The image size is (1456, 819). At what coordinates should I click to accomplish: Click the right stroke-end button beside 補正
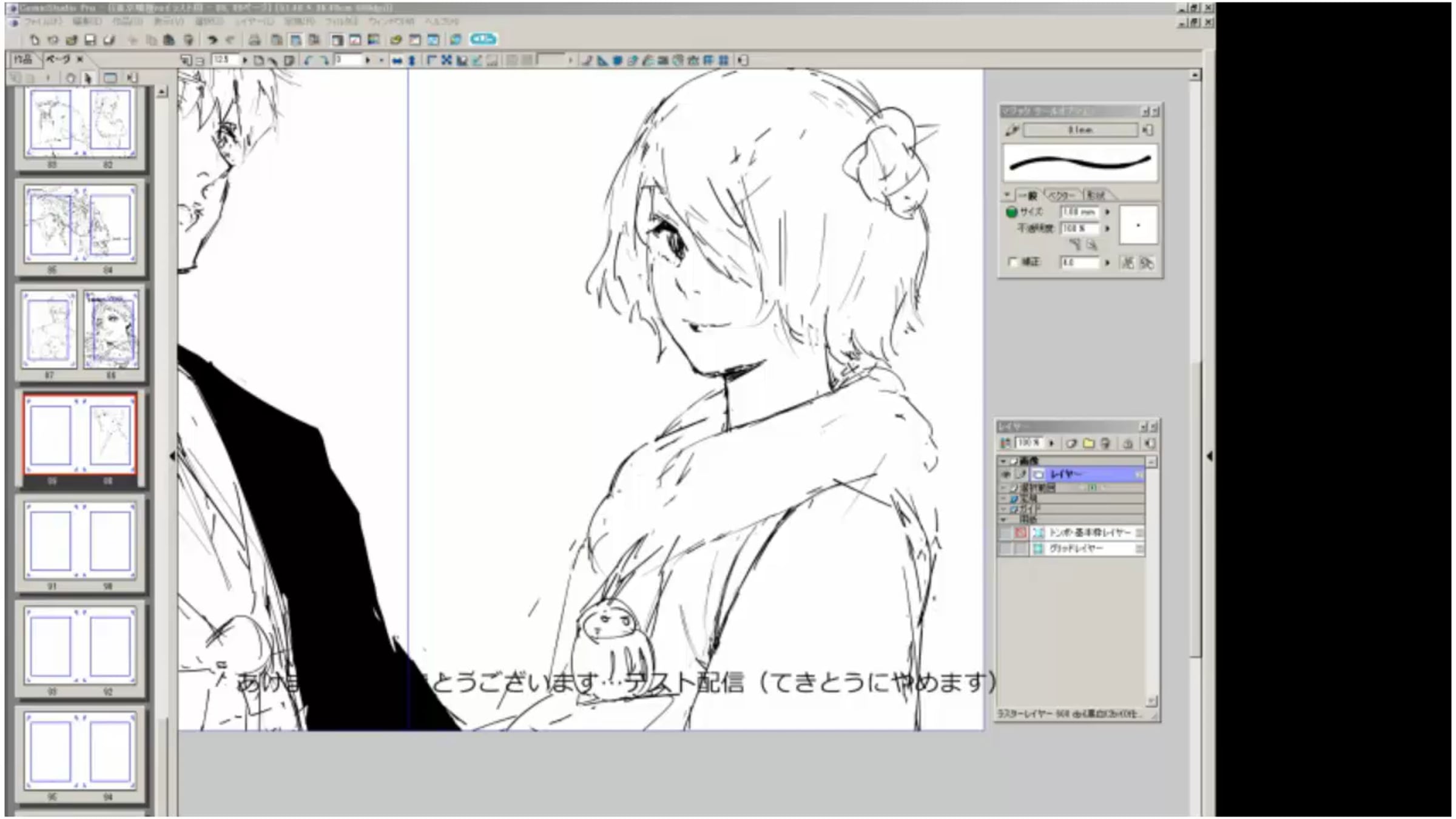coord(1146,263)
